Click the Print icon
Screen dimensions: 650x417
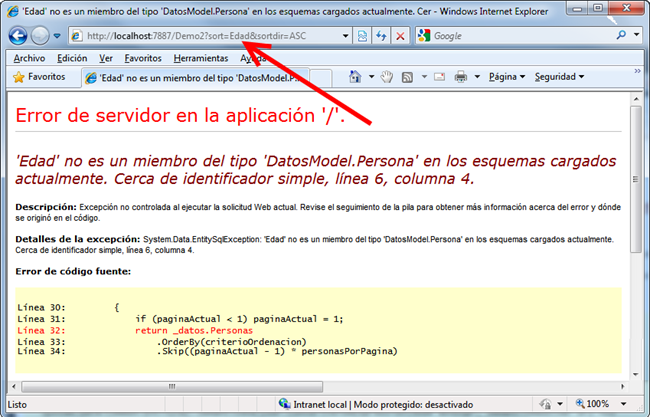[x=461, y=77]
